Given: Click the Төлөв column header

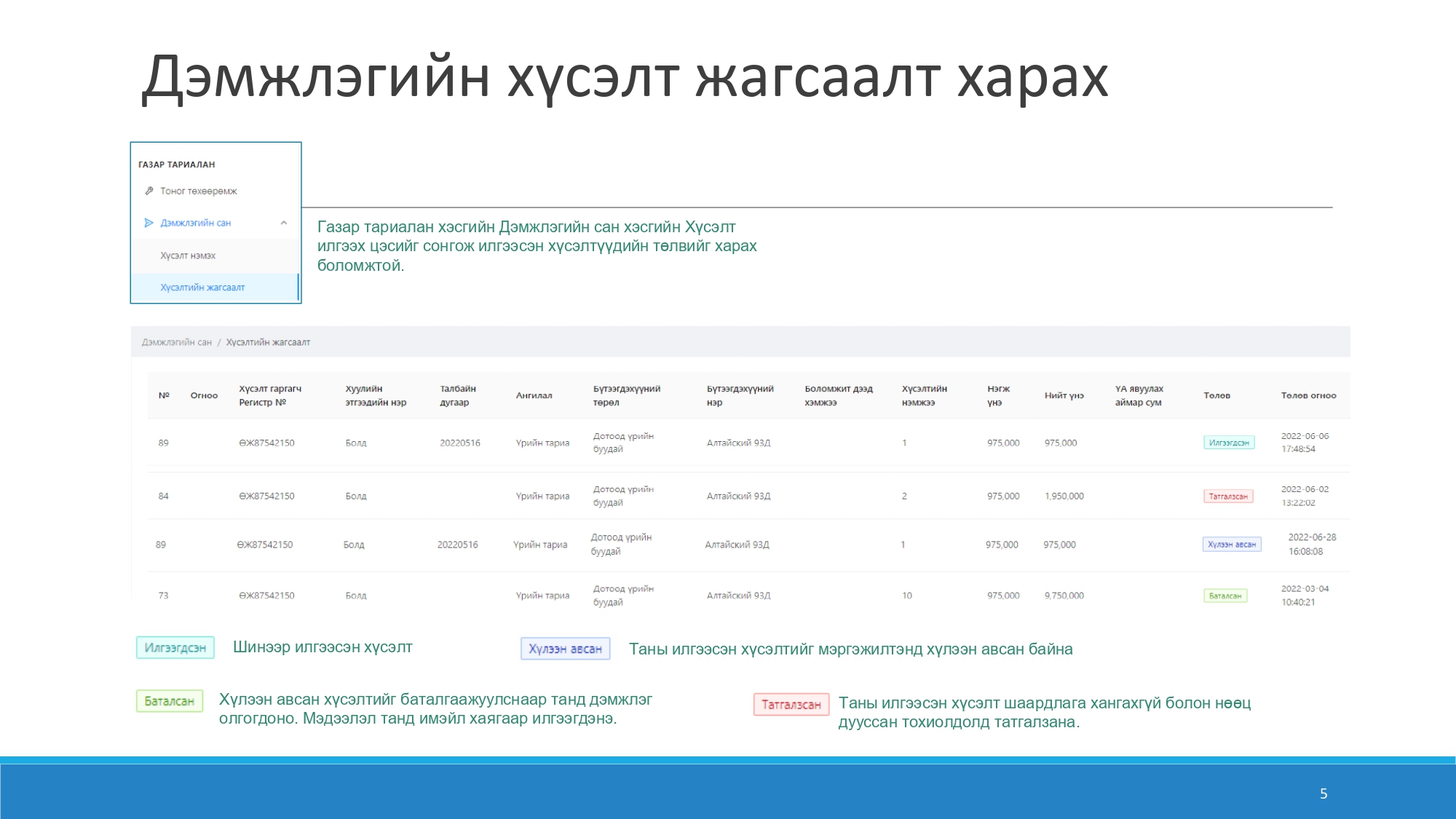Looking at the screenshot, I should [x=1216, y=395].
